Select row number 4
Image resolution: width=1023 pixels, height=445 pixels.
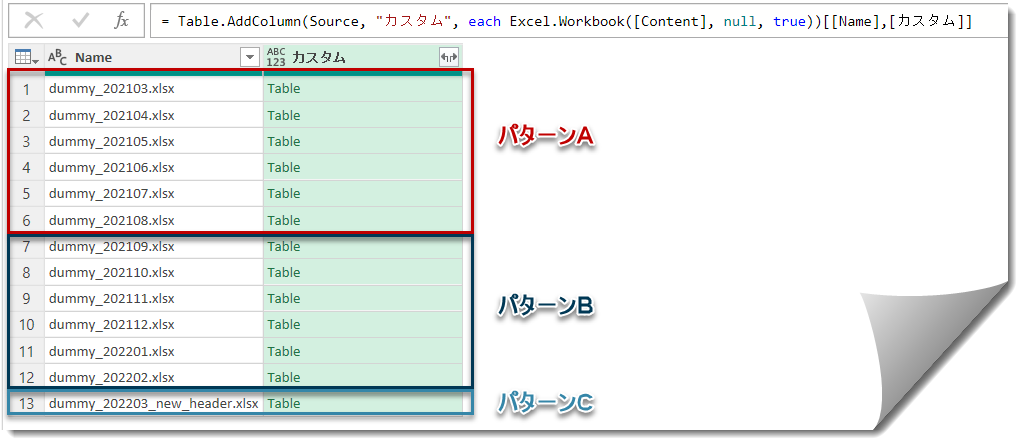[x=27, y=168]
